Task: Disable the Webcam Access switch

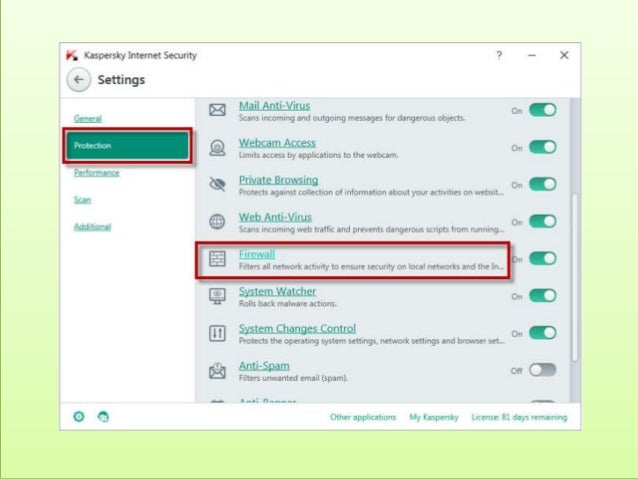Action: [x=543, y=147]
